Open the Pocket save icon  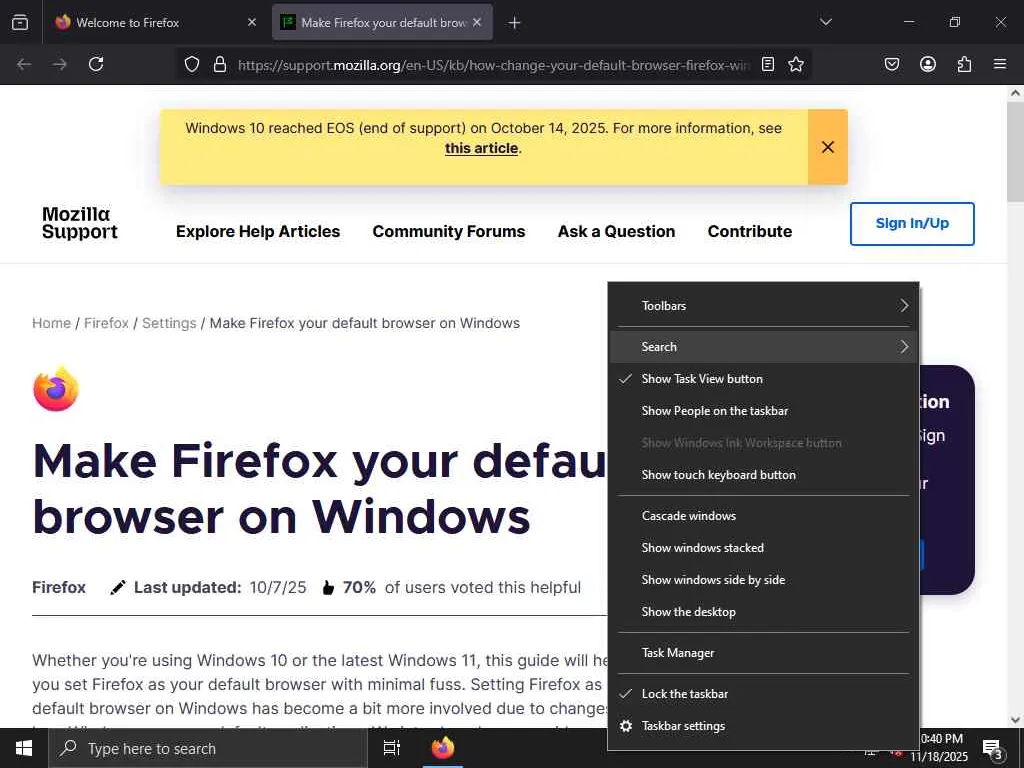click(x=891, y=64)
